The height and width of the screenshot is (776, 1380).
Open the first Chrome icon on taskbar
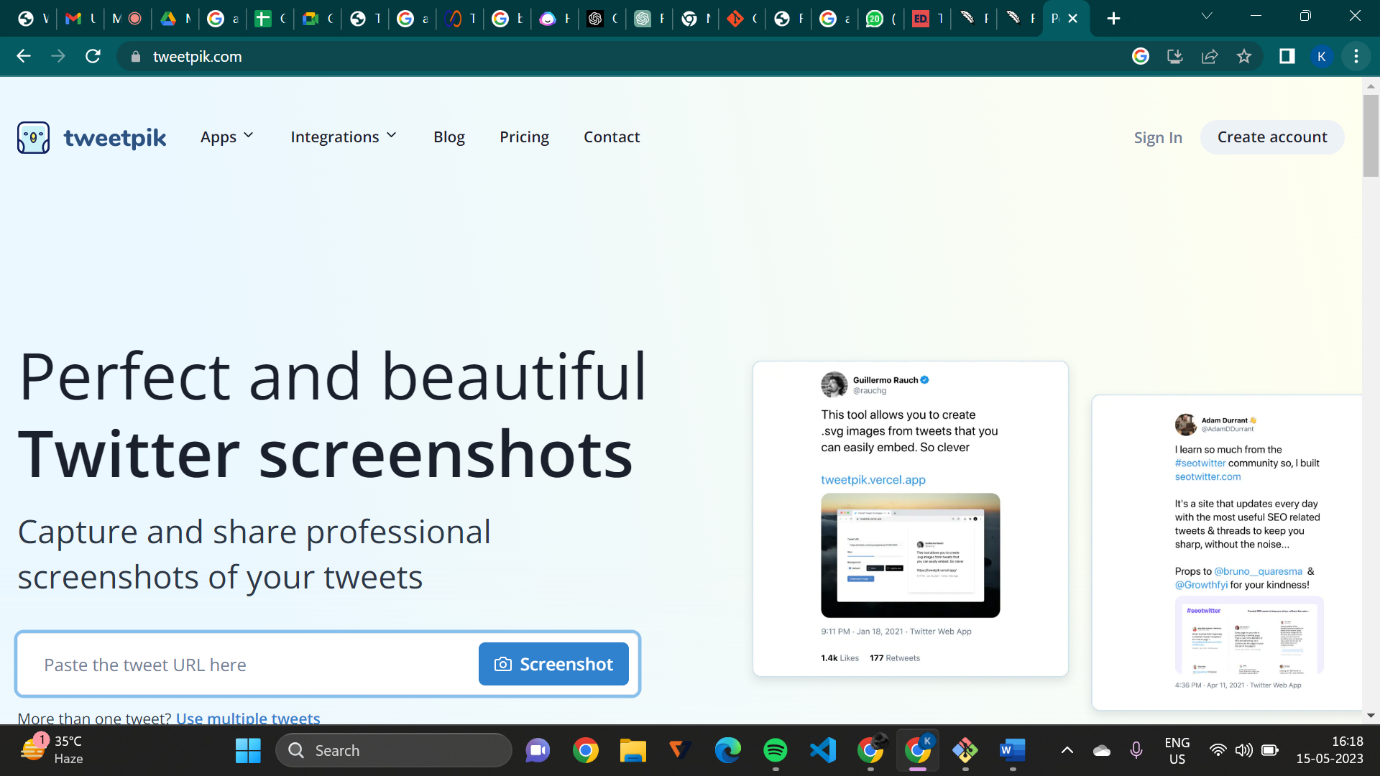tap(586, 750)
